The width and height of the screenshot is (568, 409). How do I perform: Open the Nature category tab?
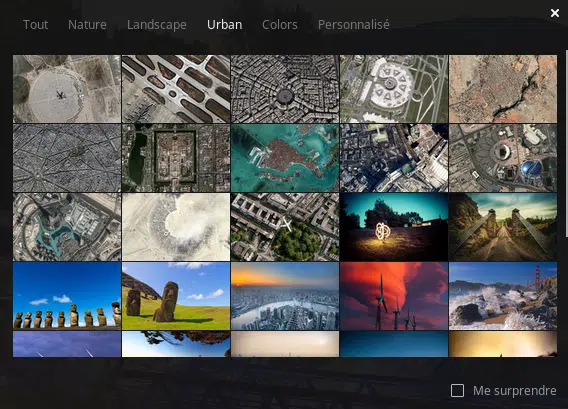pos(87,25)
